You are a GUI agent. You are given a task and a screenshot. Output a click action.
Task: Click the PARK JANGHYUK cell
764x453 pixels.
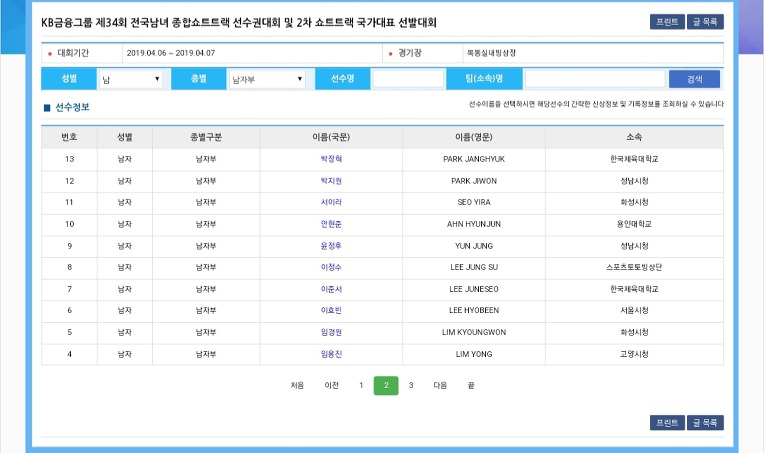tap(474, 159)
